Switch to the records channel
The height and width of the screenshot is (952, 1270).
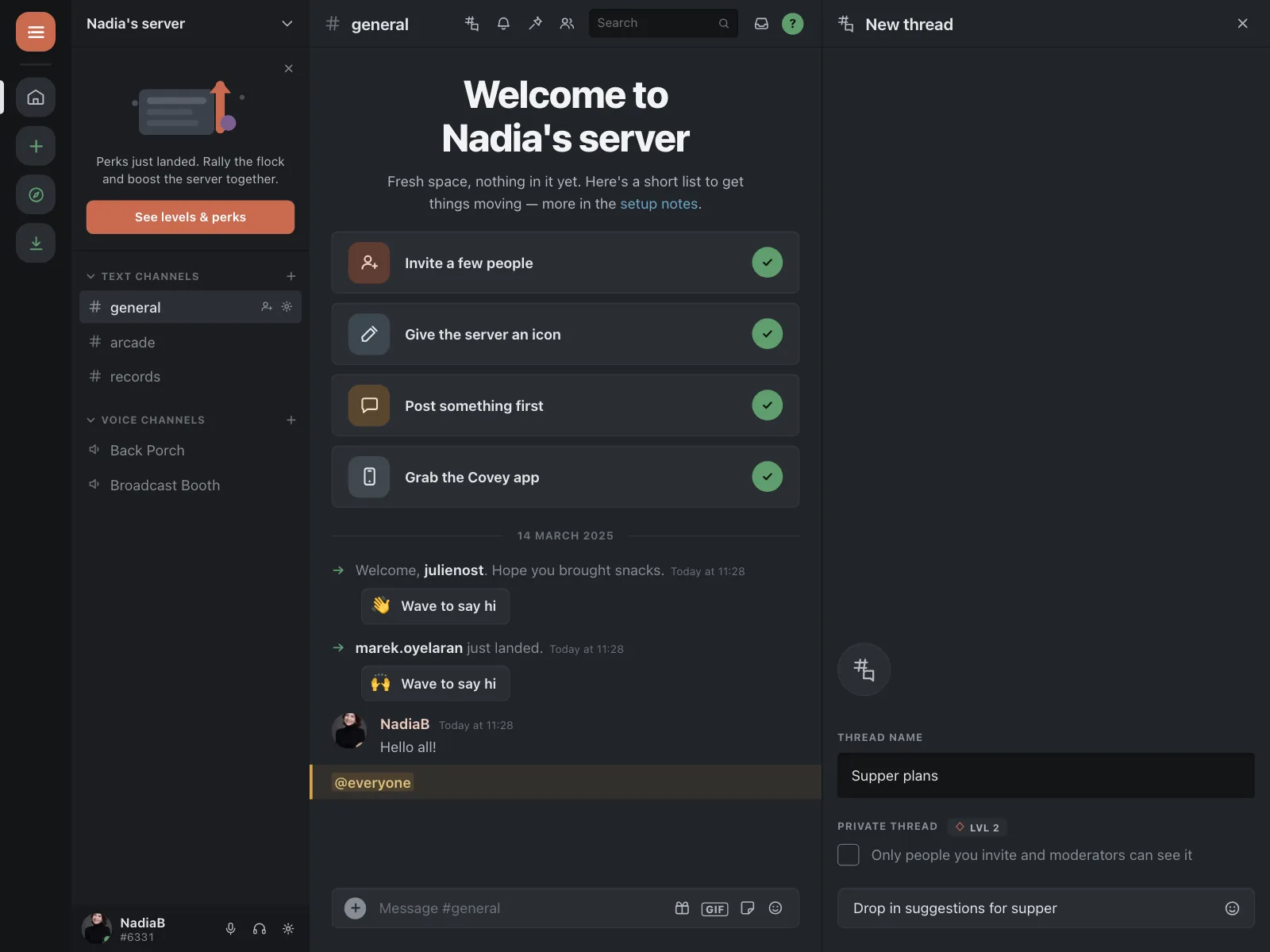tap(190, 376)
